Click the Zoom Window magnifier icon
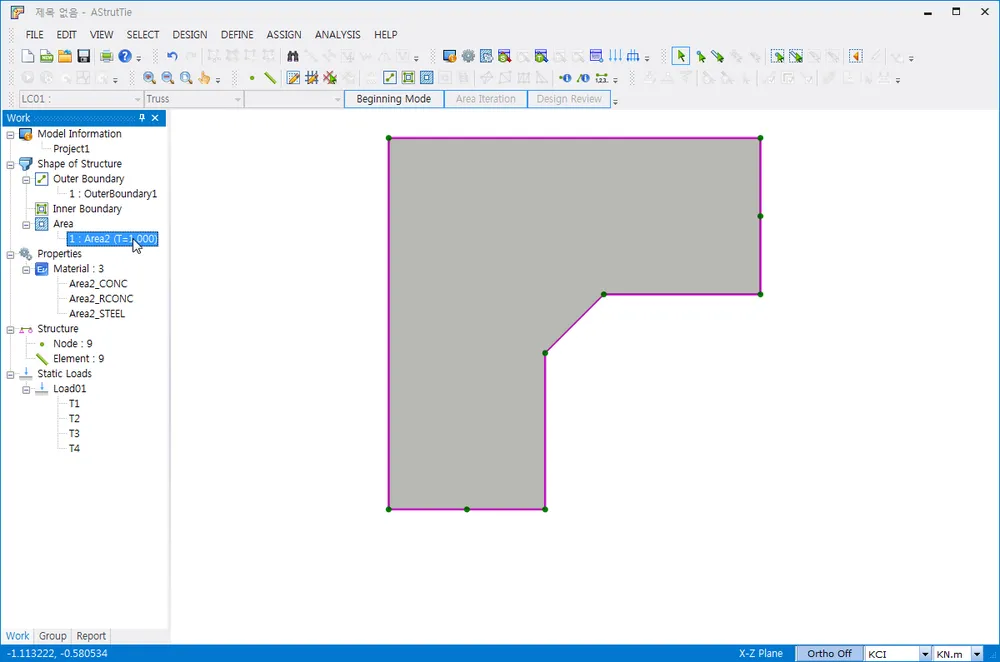The height and width of the screenshot is (662, 1000). point(186,78)
